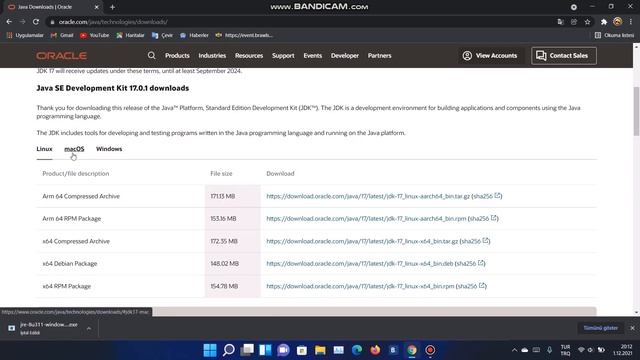This screenshot has width=640, height=360.
Task: Open the Resources menu
Action: 249,56
